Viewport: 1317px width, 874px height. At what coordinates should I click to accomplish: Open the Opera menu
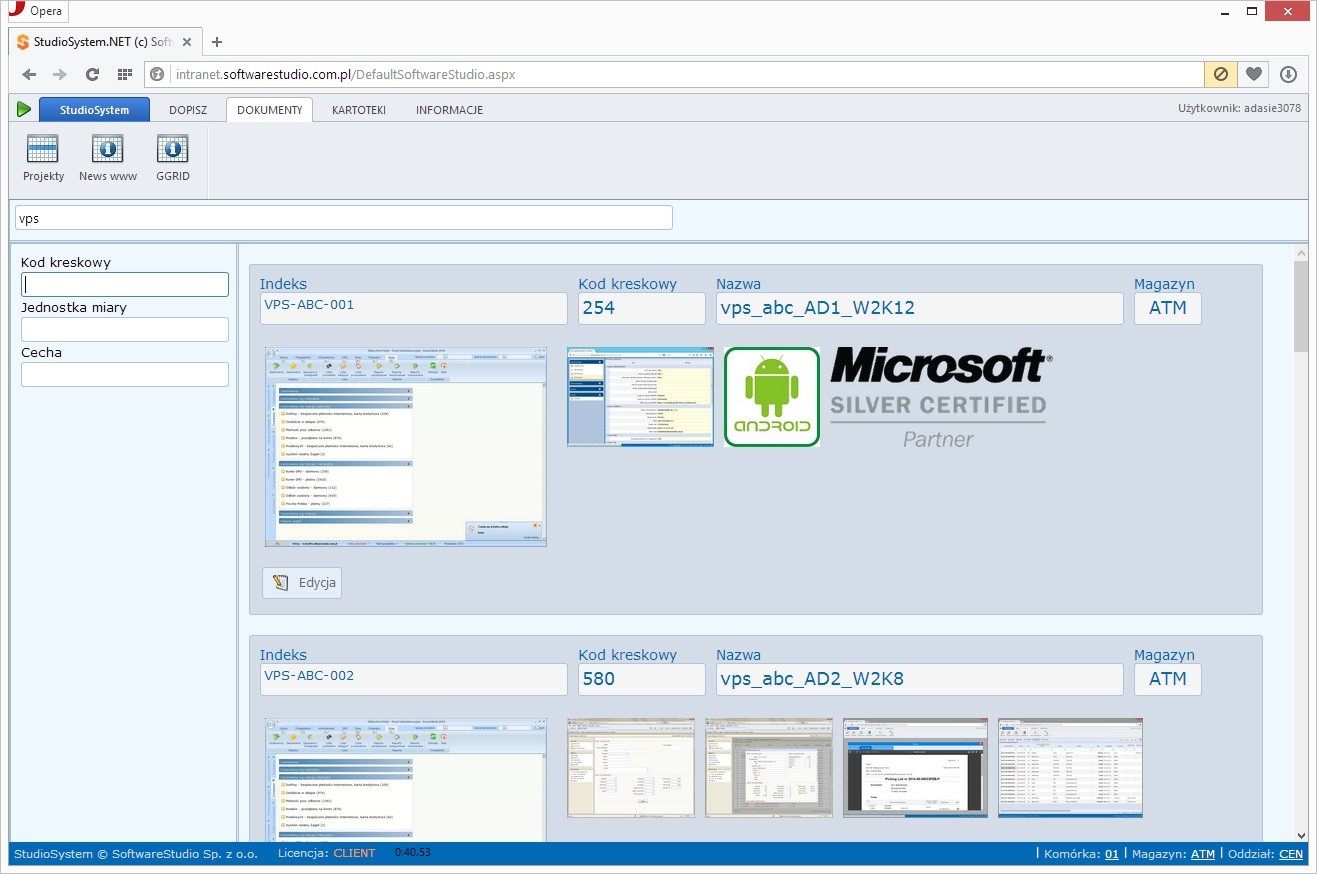(x=36, y=11)
